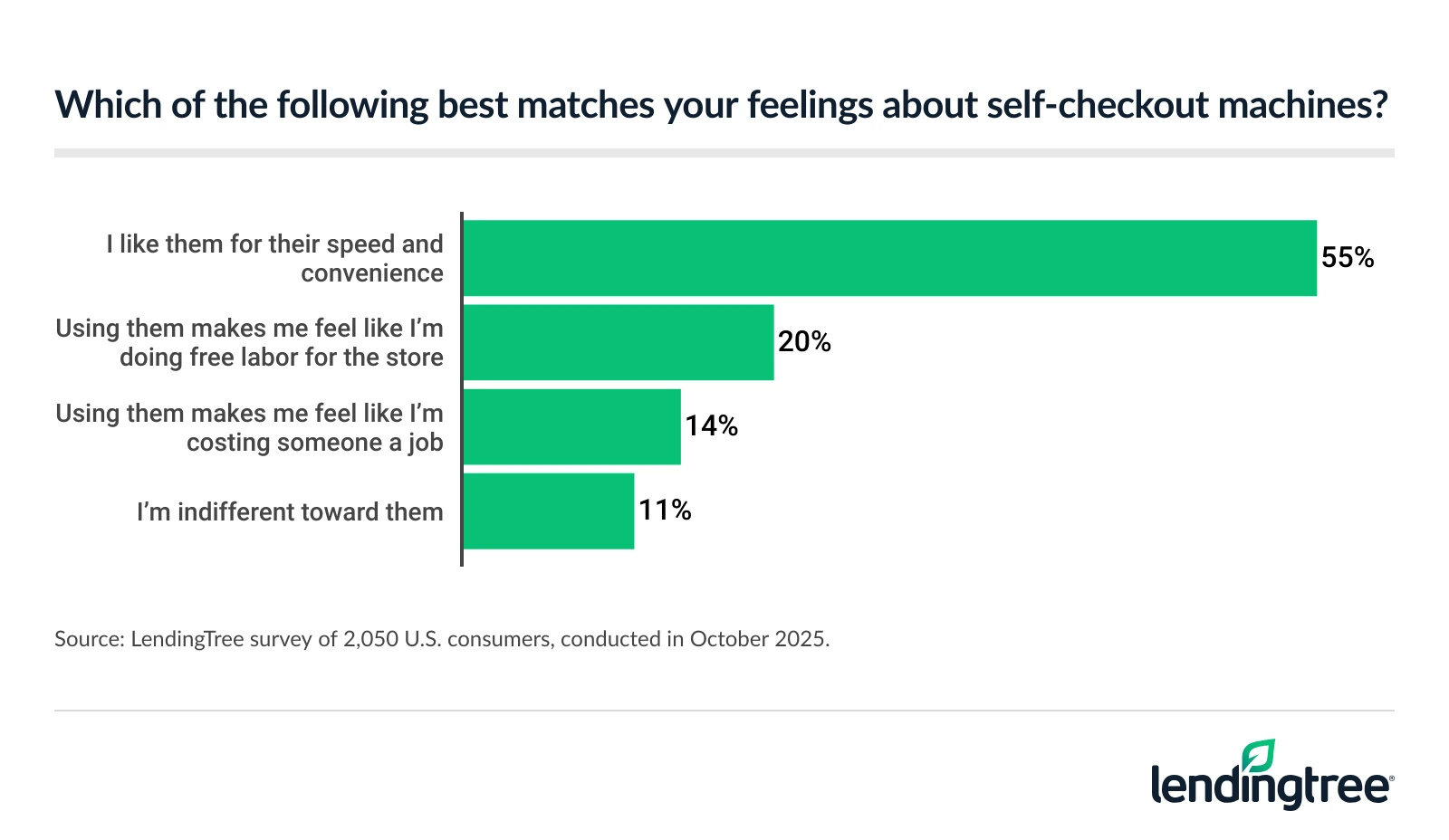Click the gray divider bar under the title
The image size is (1449, 840).
[x=724, y=153]
